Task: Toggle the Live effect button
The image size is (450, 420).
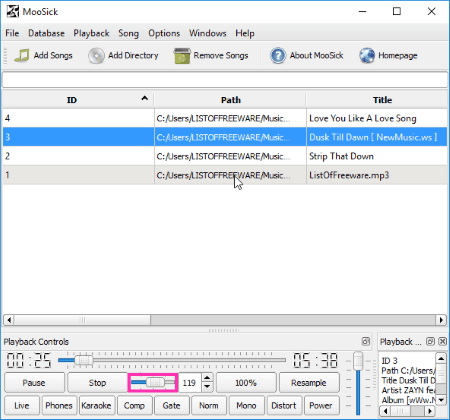Action: pos(22,405)
